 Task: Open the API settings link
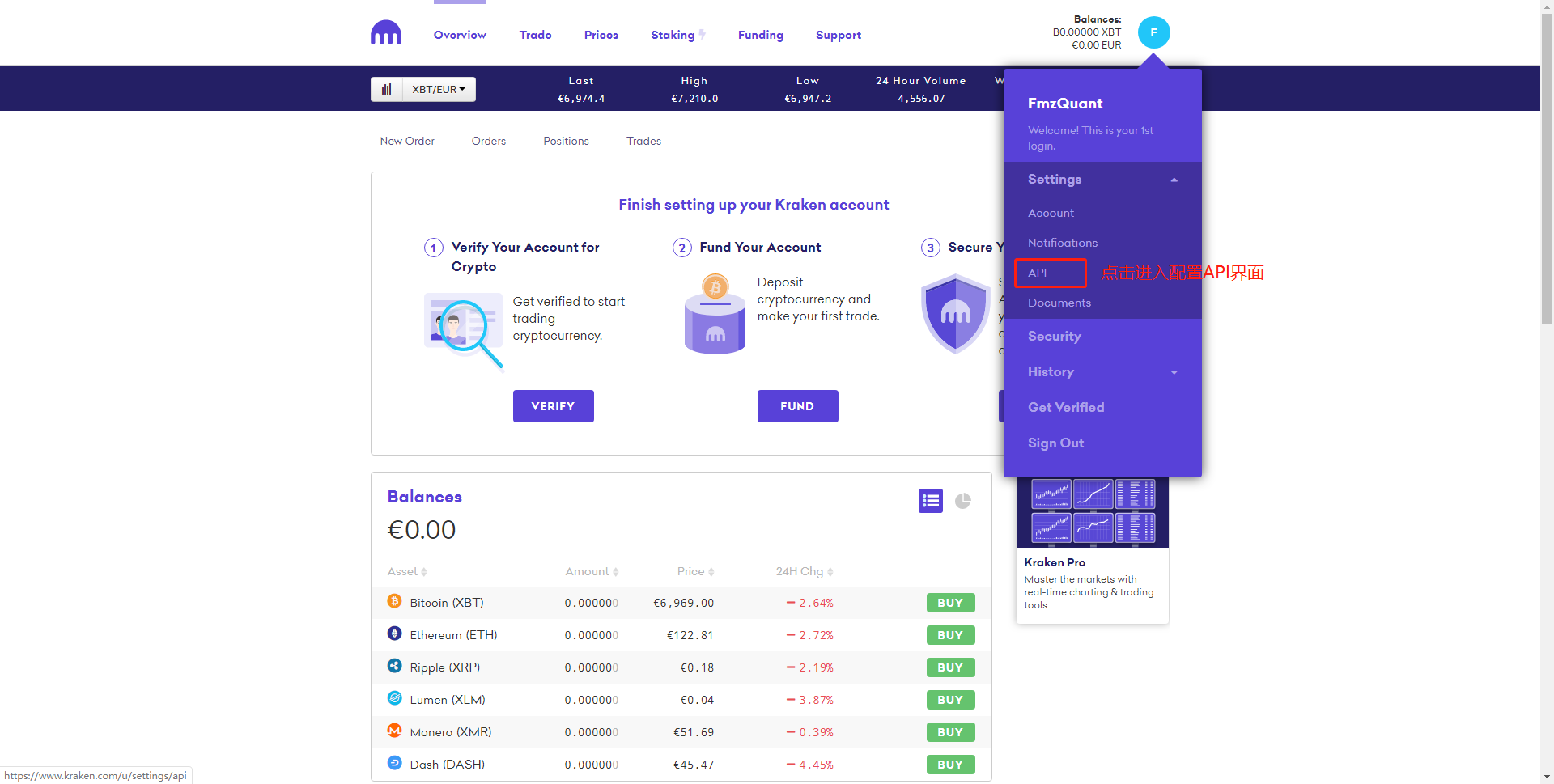[x=1038, y=273]
